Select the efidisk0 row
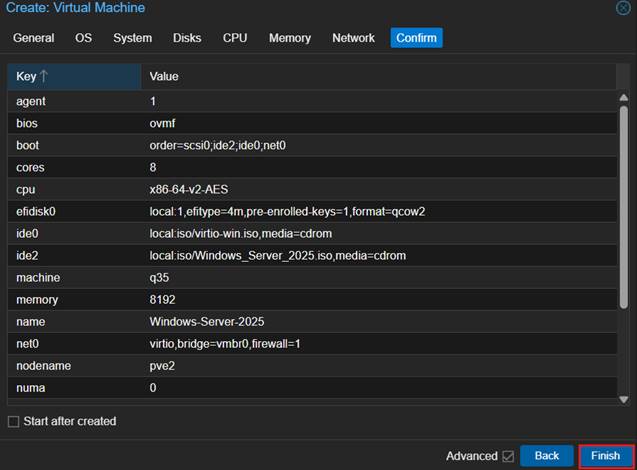This screenshot has height=470, width=637. coord(300,211)
